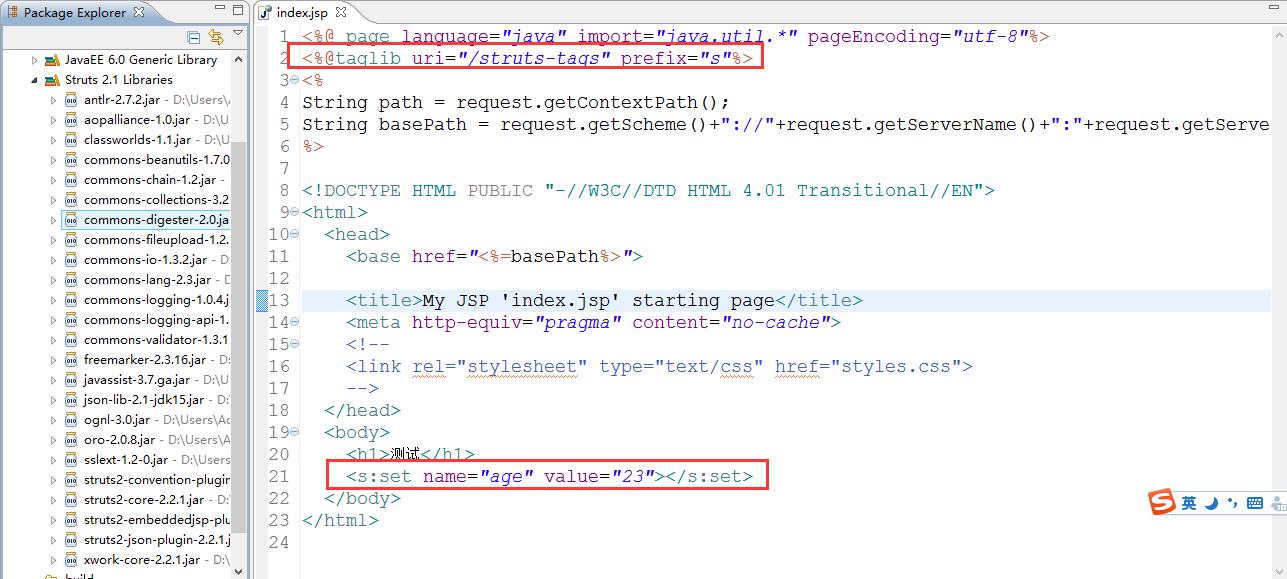This screenshot has width=1287, height=579.
Task: Select commons-logging-1.0.4 jar entry
Action: click(x=156, y=300)
